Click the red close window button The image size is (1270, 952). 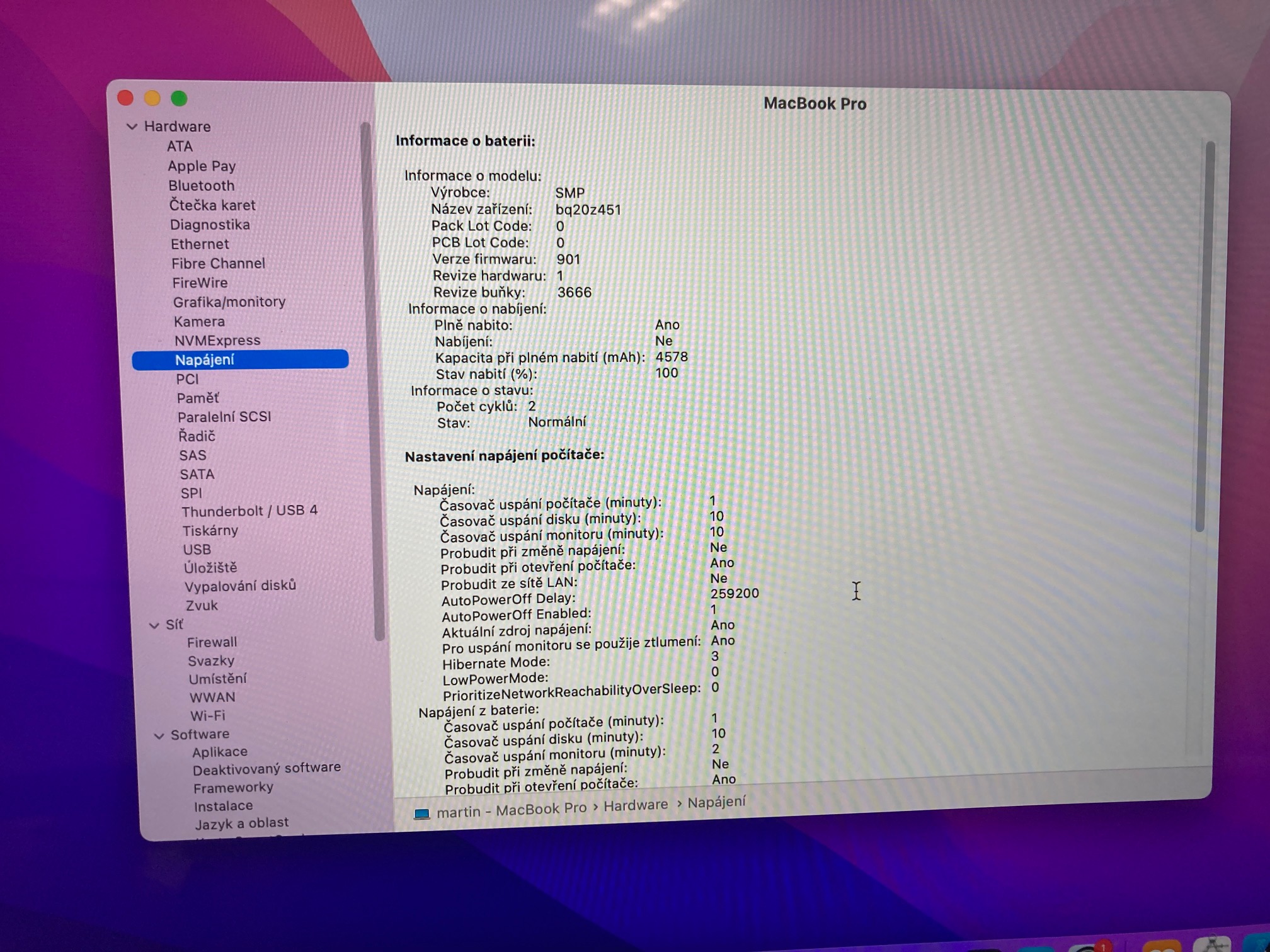tap(125, 98)
